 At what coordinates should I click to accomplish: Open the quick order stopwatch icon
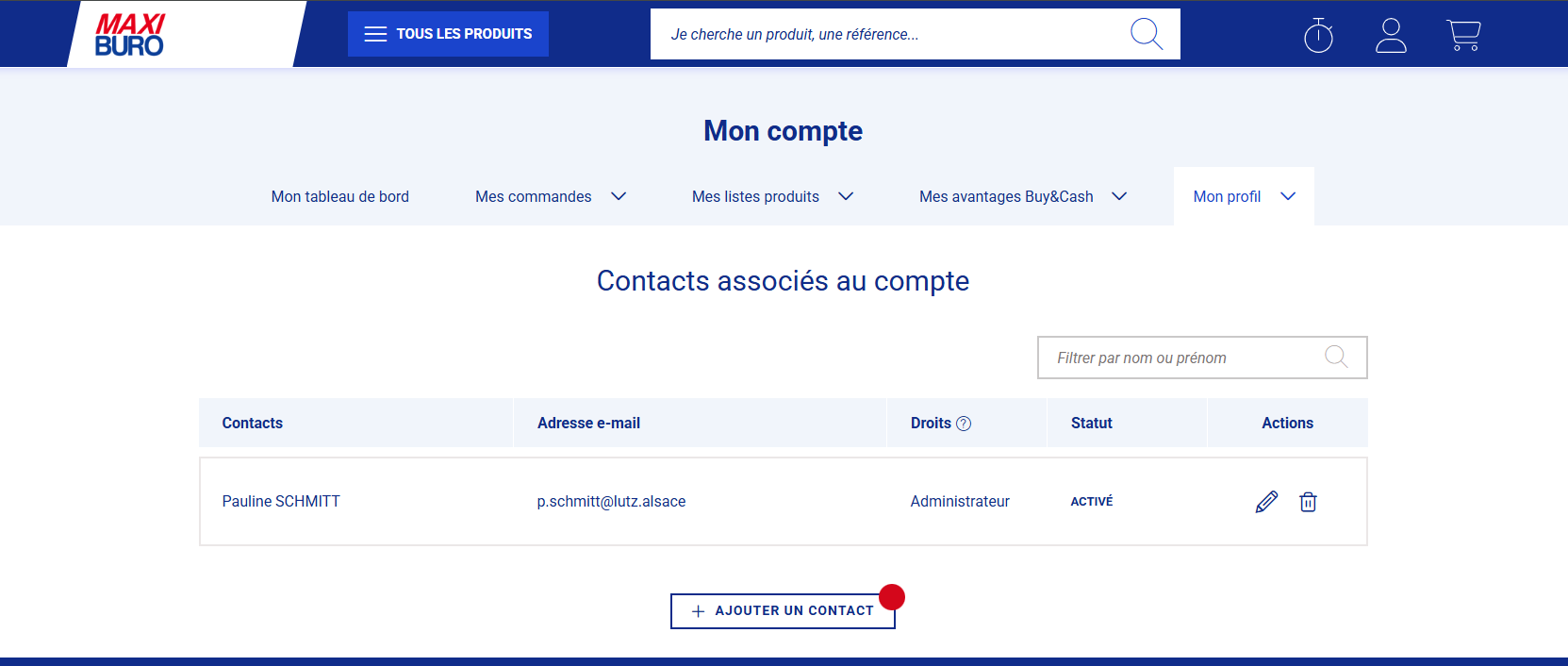[1318, 36]
